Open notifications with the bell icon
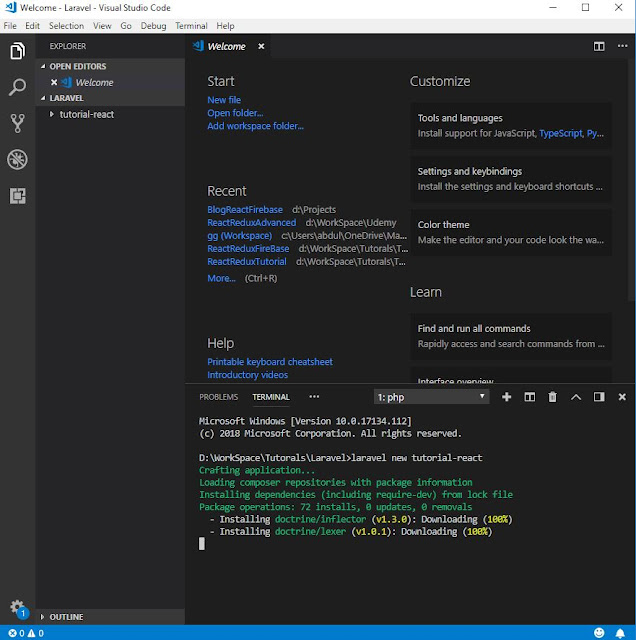The height and width of the screenshot is (640, 636). tap(620, 633)
